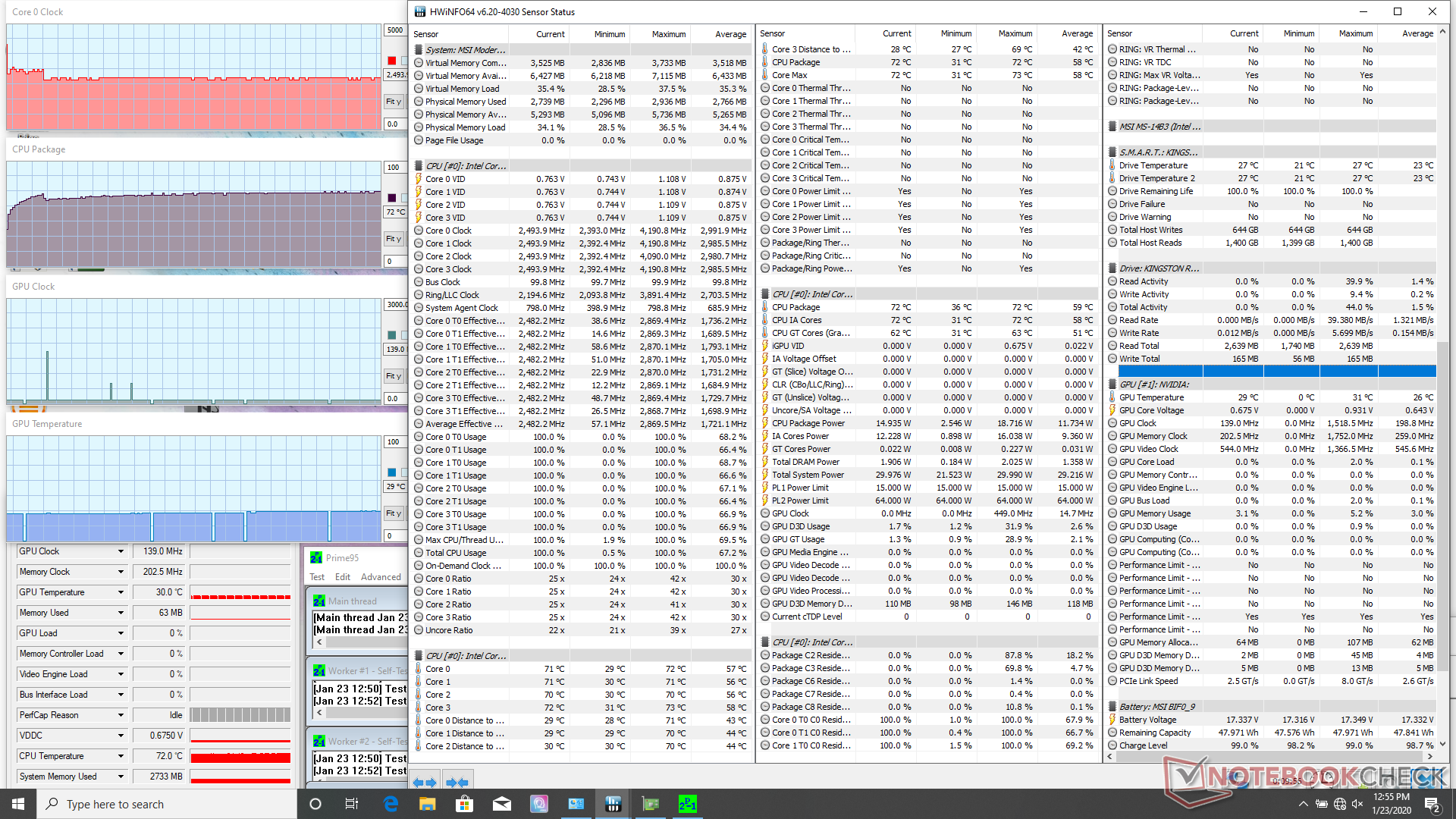
Task: Open the GPU-Z taskbar icon
Action: point(650,804)
